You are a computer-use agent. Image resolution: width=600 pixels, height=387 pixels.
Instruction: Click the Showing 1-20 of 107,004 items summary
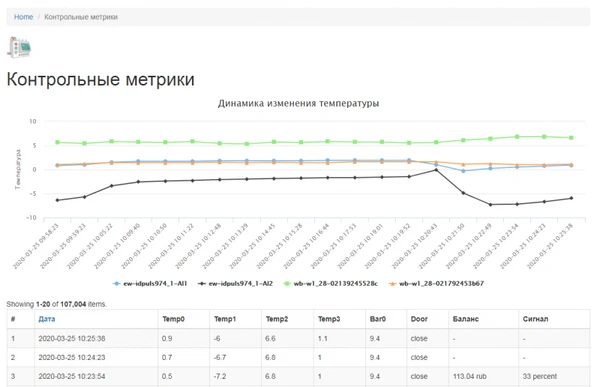pyautogui.click(x=57, y=304)
